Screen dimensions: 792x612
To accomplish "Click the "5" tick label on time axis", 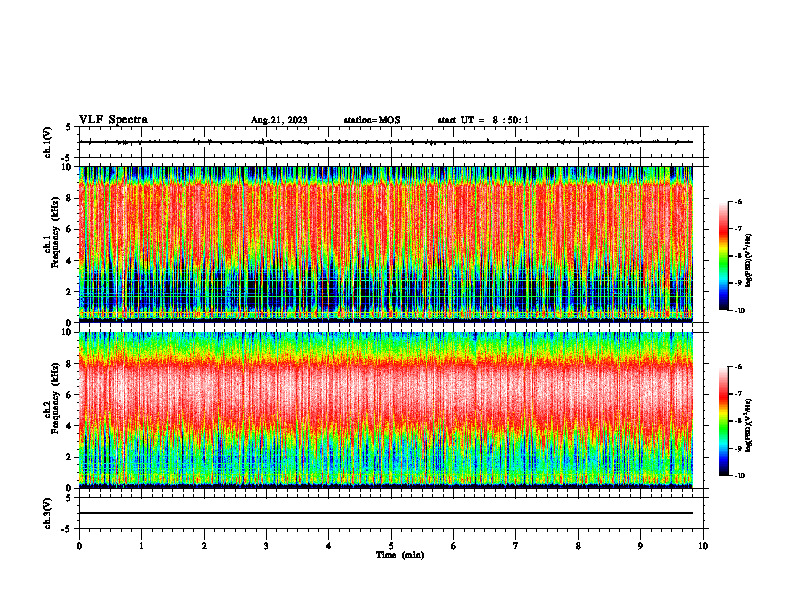I will (x=391, y=546).
